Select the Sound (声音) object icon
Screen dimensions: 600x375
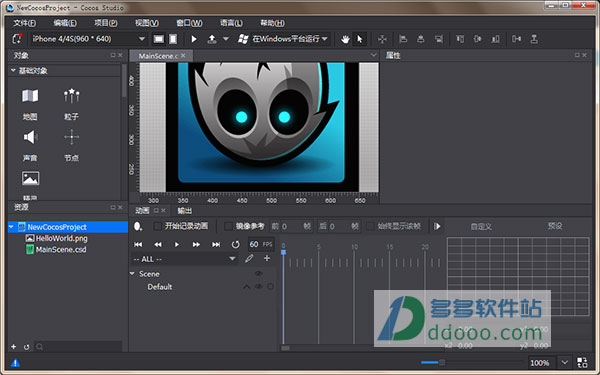click(30, 137)
